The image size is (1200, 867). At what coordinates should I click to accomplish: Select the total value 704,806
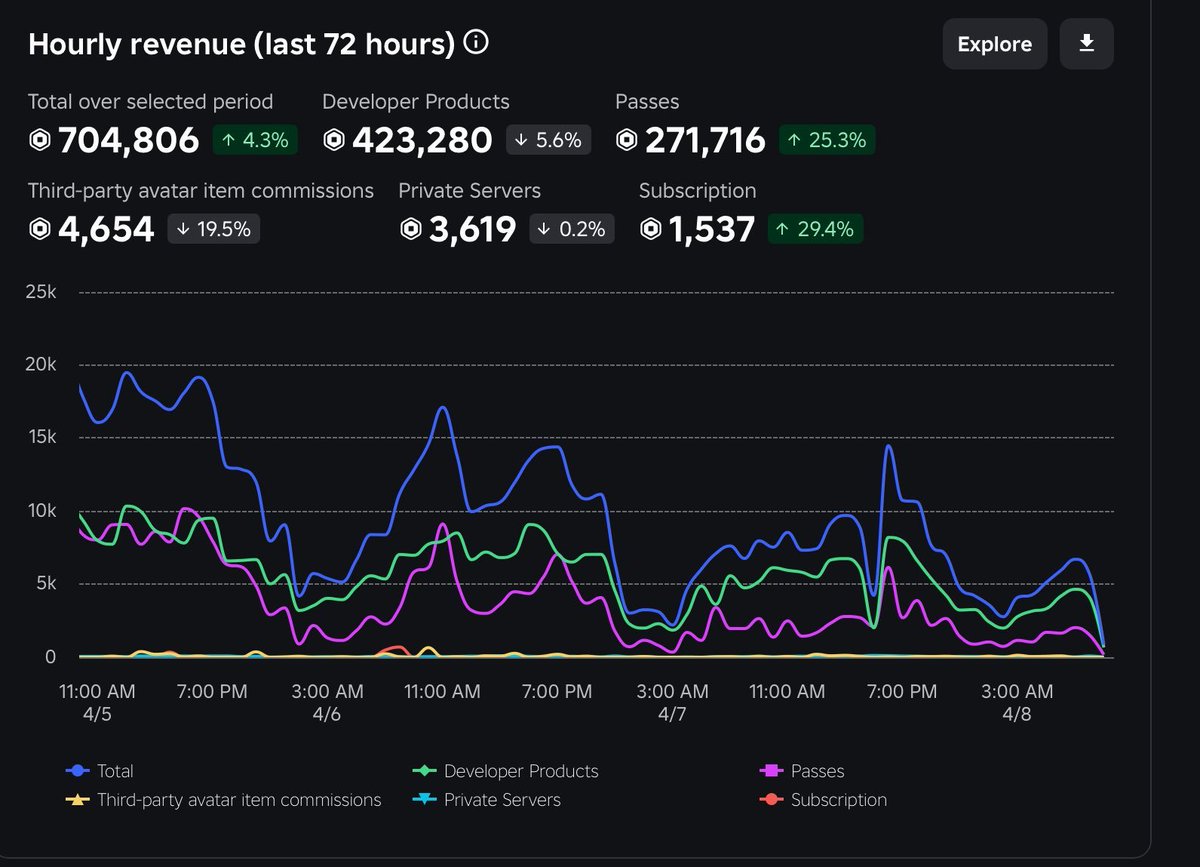129,141
